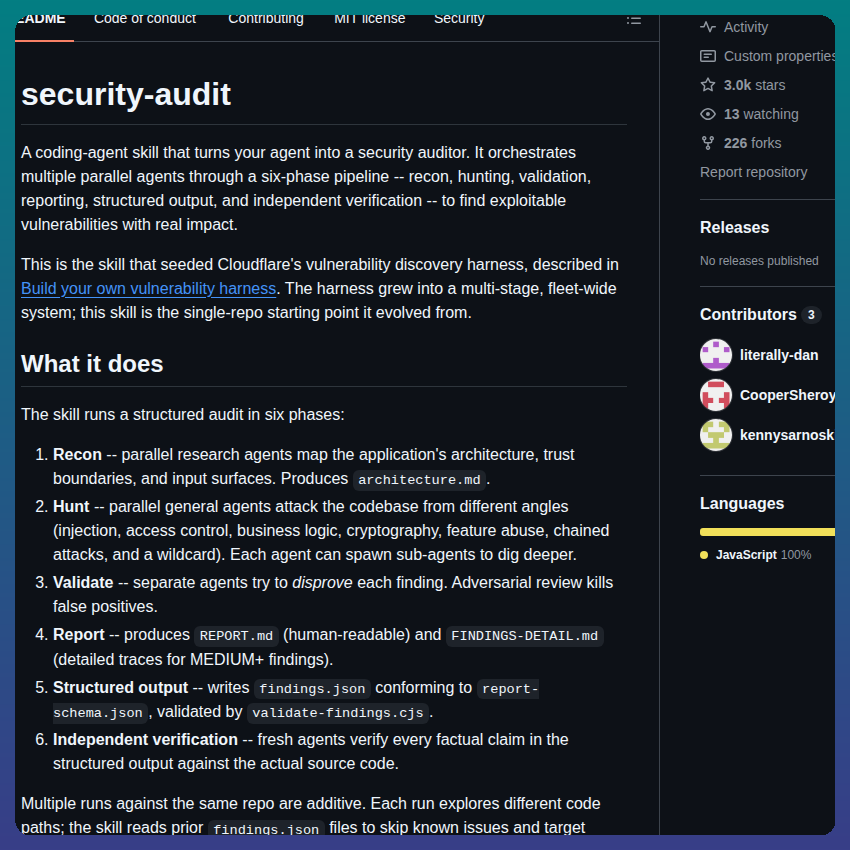
Task: Click the yellow JavaScript language bar
Action: click(x=767, y=532)
